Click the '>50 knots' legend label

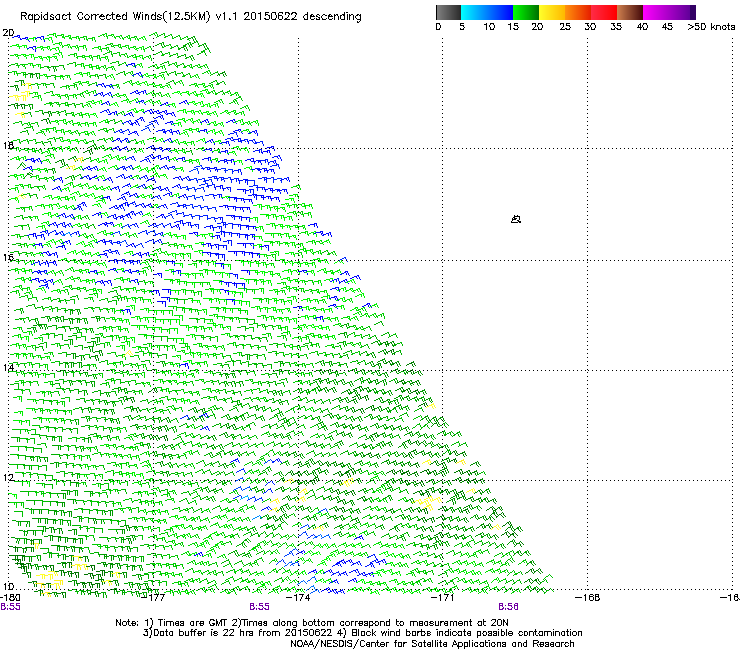click(711, 27)
